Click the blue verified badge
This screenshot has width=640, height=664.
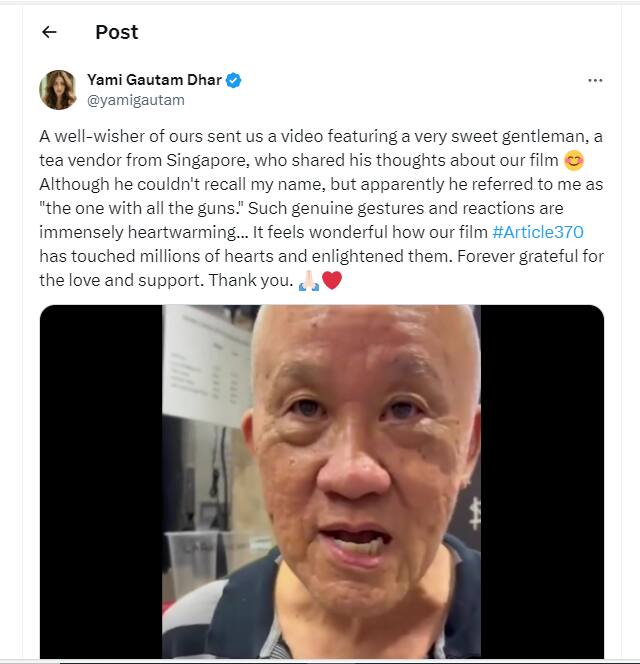pos(233,80)
